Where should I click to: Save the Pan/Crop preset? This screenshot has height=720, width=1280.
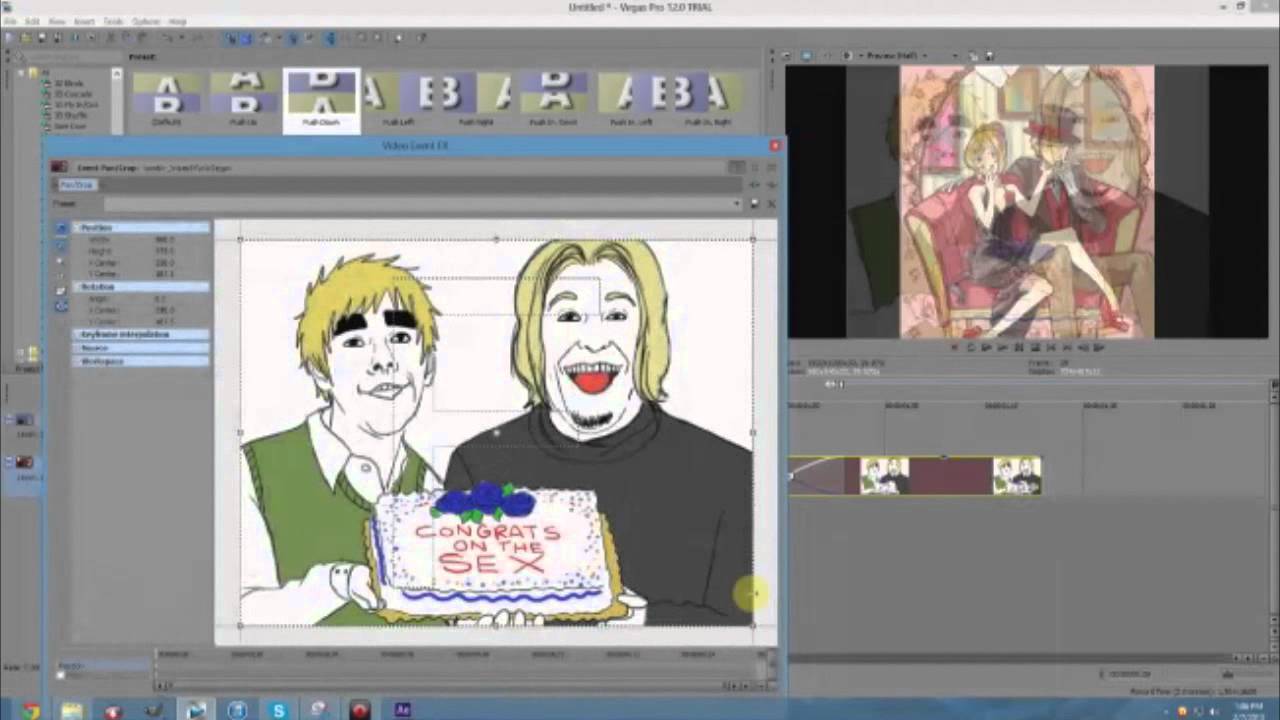pos(755,204)
